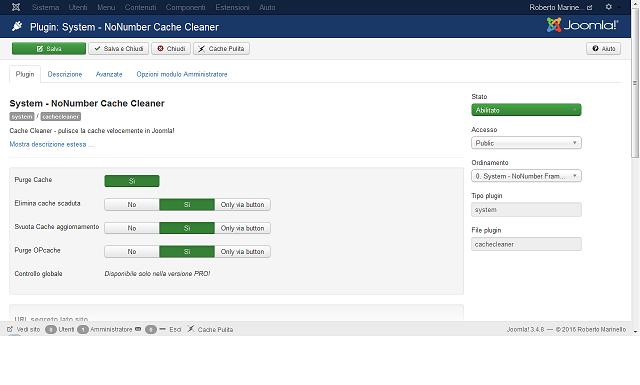
Task: Click the System - NoNumber Cache Cleaner heading
Action: click(87, 103)
